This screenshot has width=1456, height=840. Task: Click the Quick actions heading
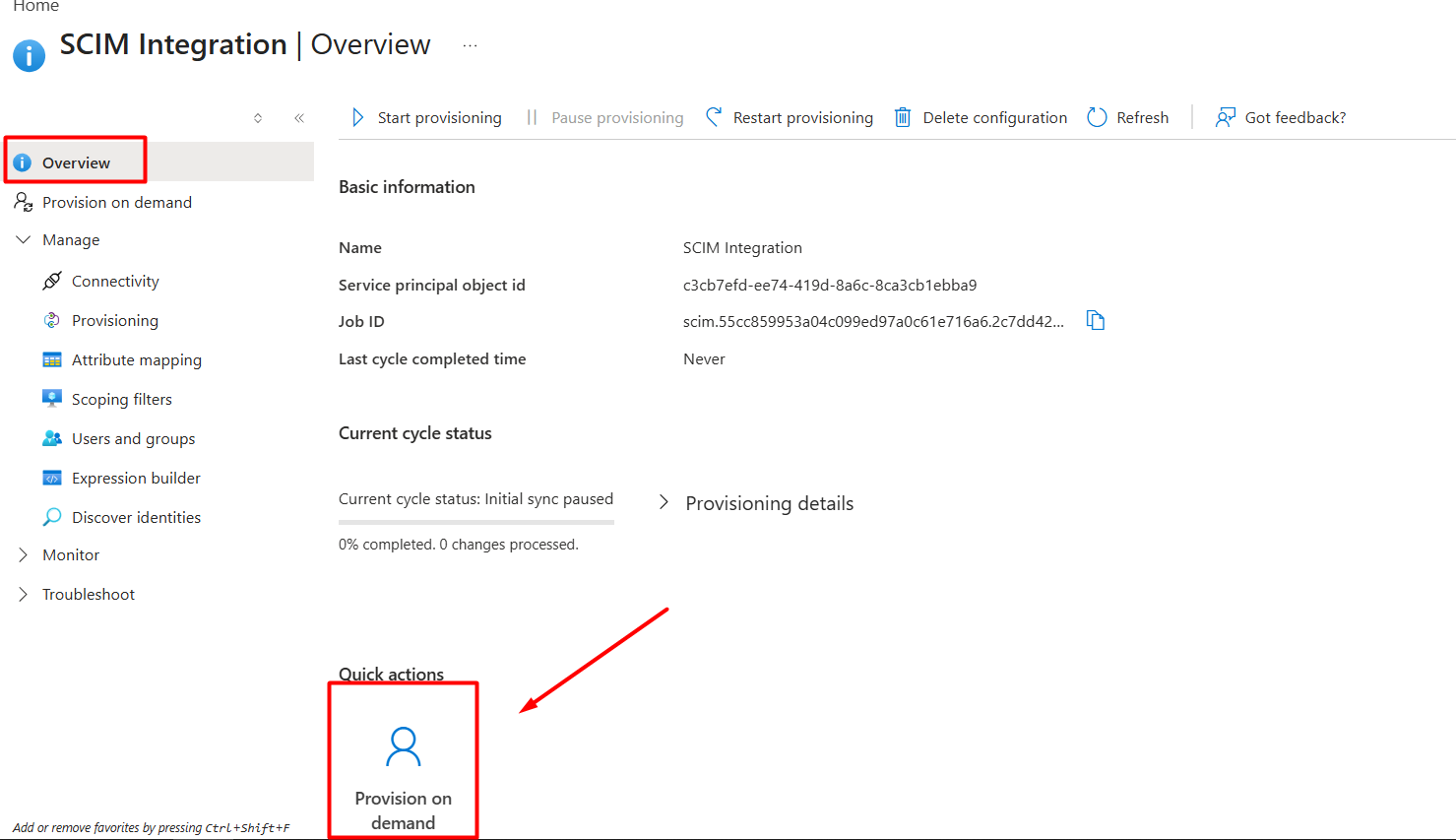coord(391,674)
